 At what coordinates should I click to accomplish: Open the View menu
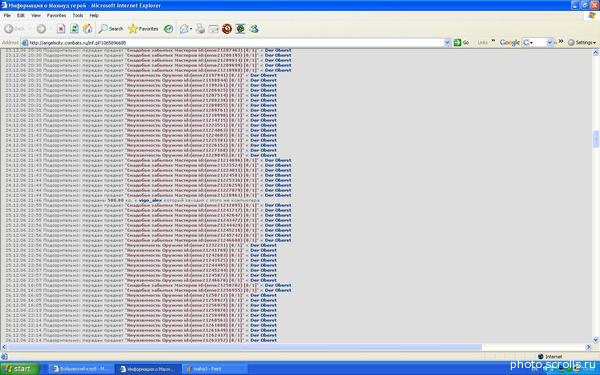[x=36, y=15]
